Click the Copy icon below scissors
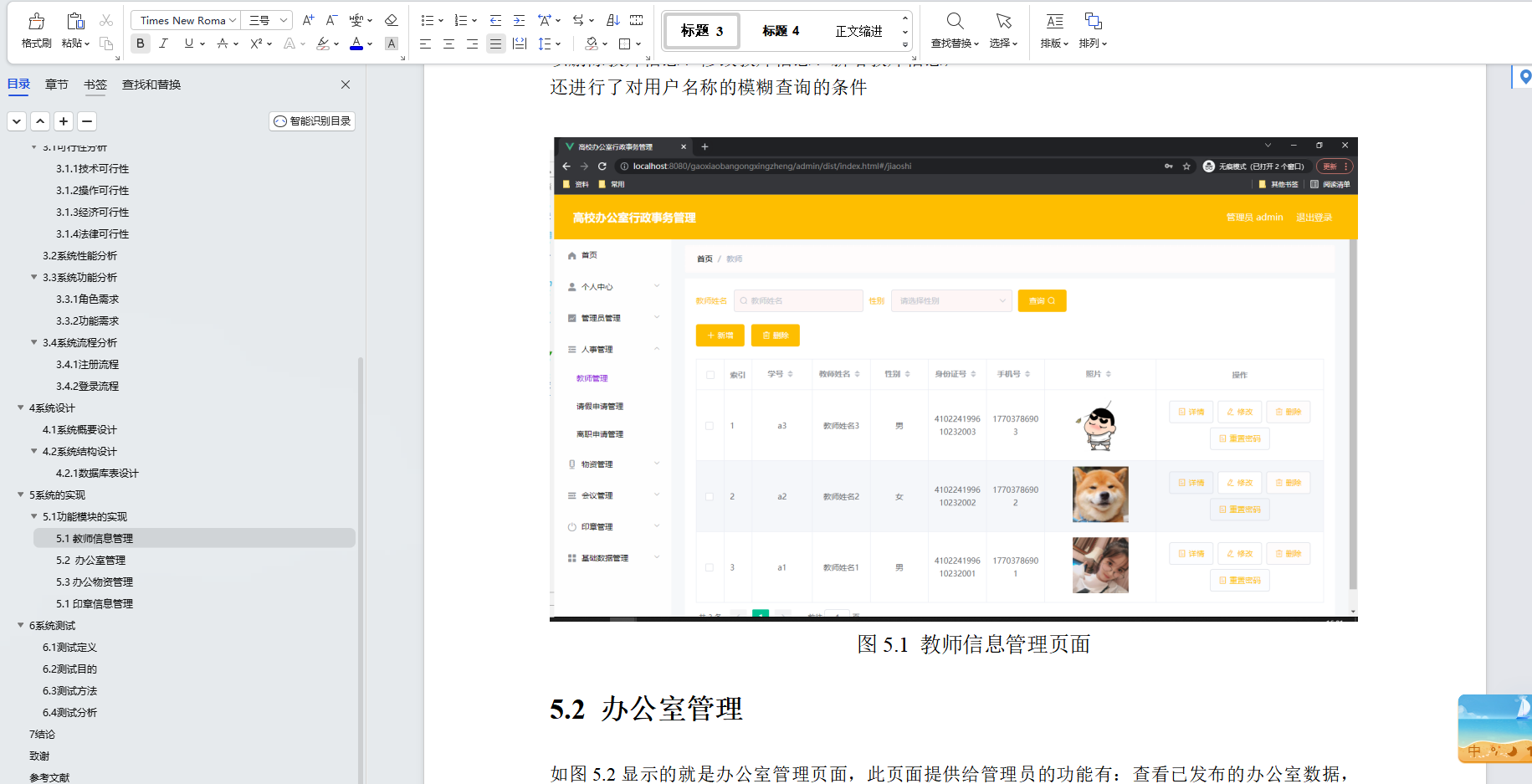The image size is (1532, 784). tap(106, 44)
